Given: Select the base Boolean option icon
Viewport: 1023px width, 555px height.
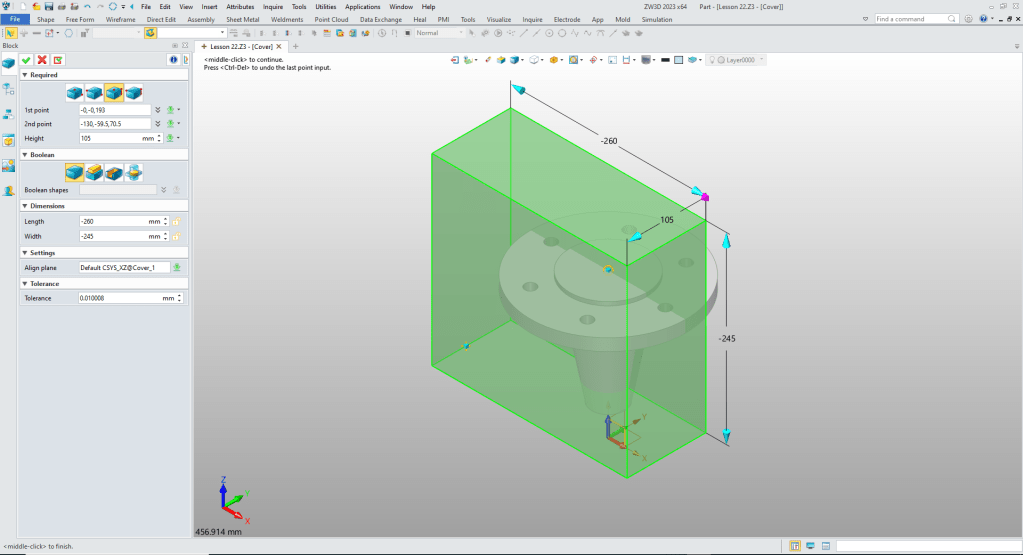Looking at the screenshot, I should coord(74,173).
